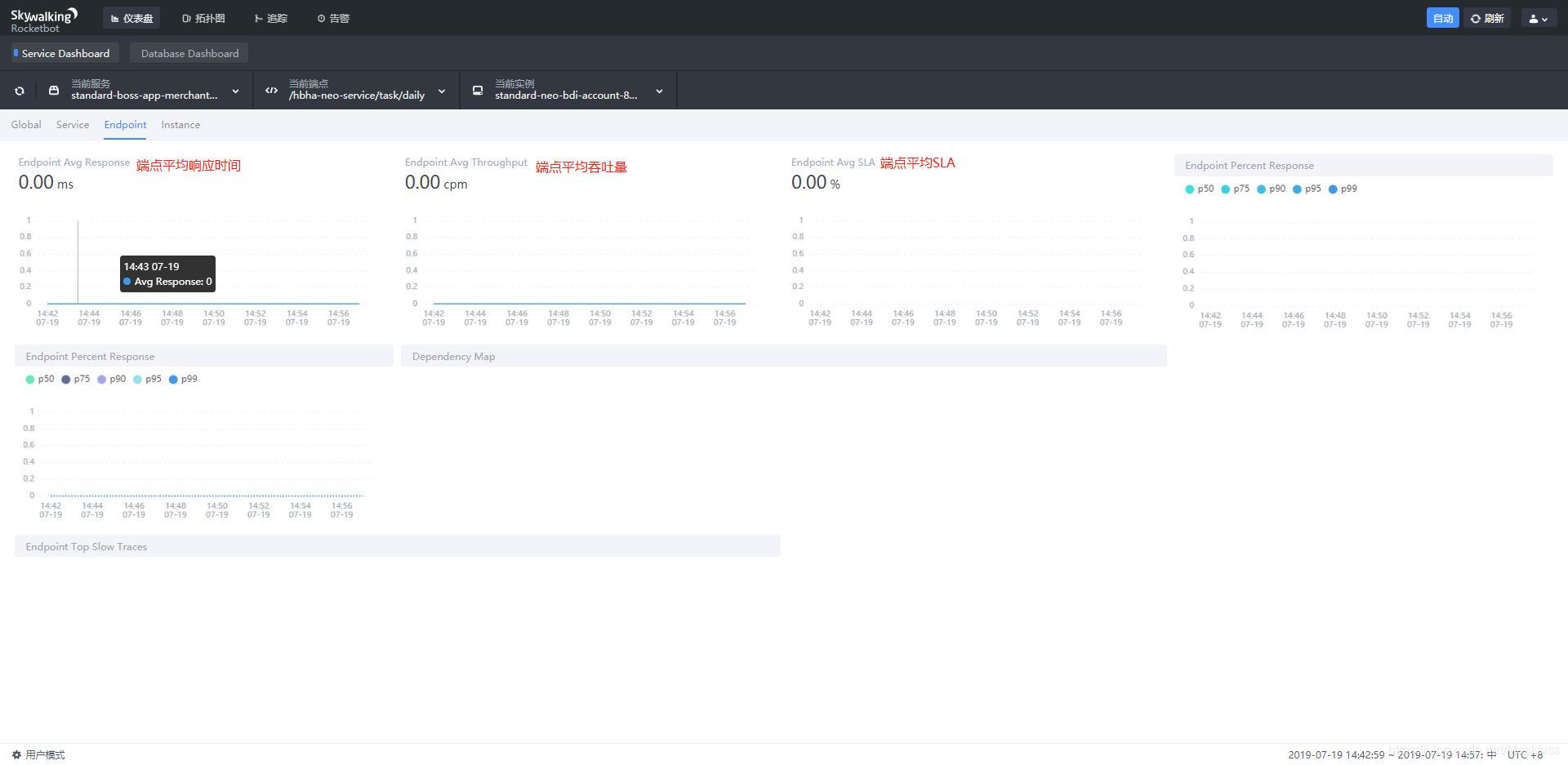Click the 用户模式 icon in the status bar
The image size is (1568, 765).
16,754
